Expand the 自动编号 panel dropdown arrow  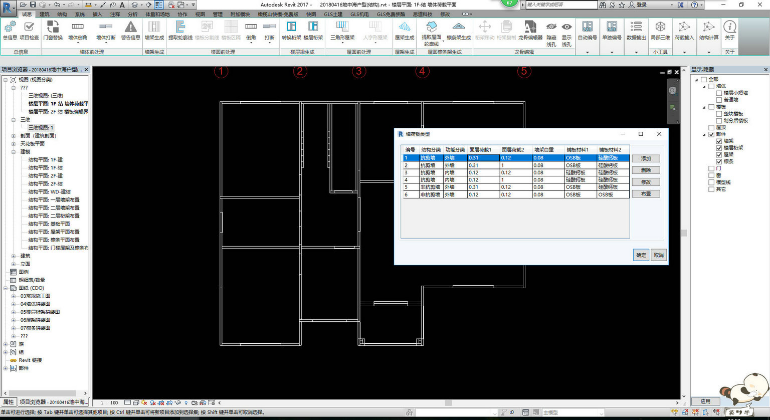(587, 52)
